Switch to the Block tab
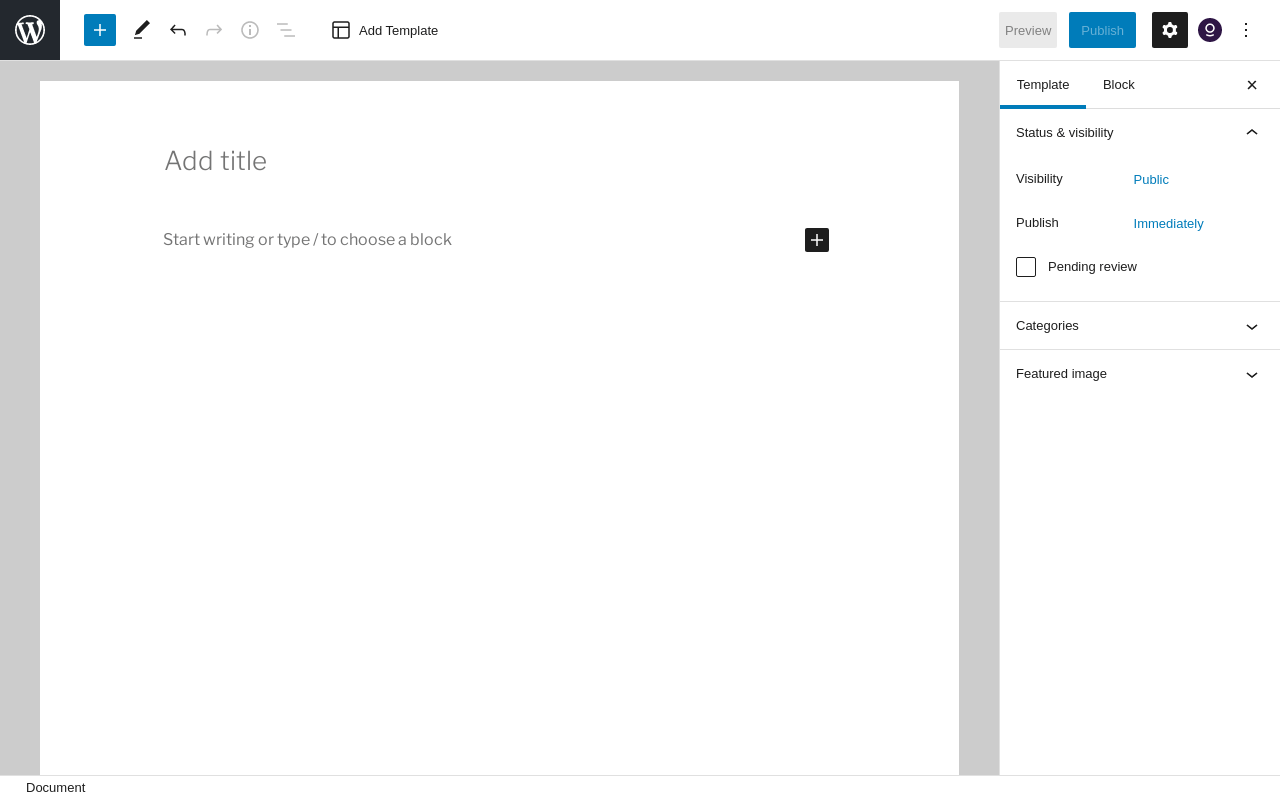Viewport: 1280px width, 800px height. (x=1119, y=85)
